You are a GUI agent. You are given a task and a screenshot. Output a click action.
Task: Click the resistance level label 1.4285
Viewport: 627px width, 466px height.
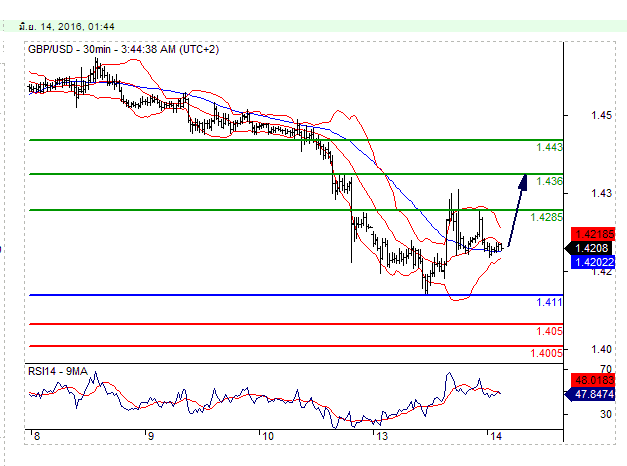click(546, 217)
